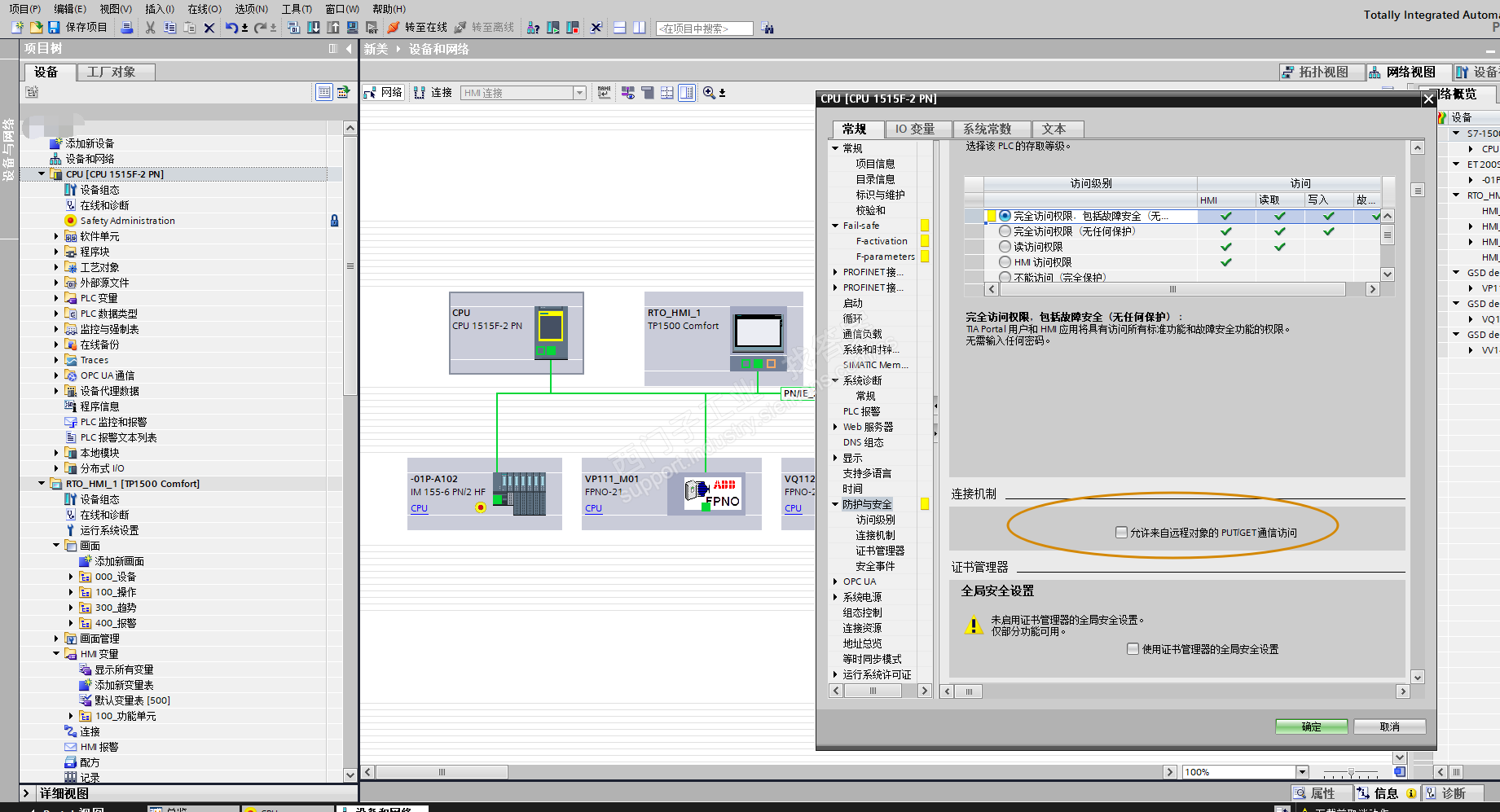Screen dimensions: 1500x812
Task: Split editor space horizontally
Action: click(x=620, y=27)
